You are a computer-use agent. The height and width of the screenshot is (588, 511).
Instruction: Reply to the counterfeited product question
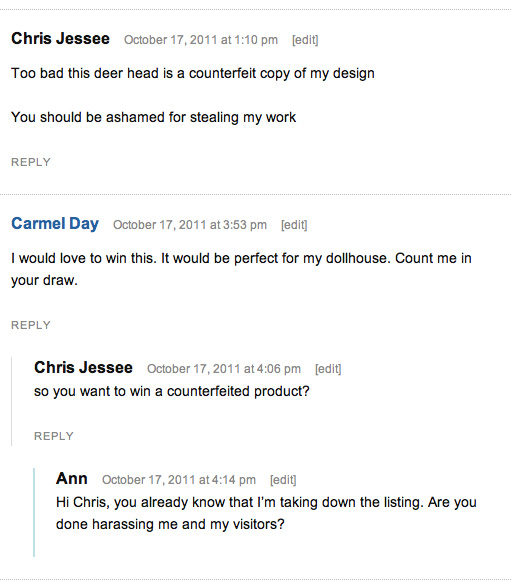[x=54, y=436]
